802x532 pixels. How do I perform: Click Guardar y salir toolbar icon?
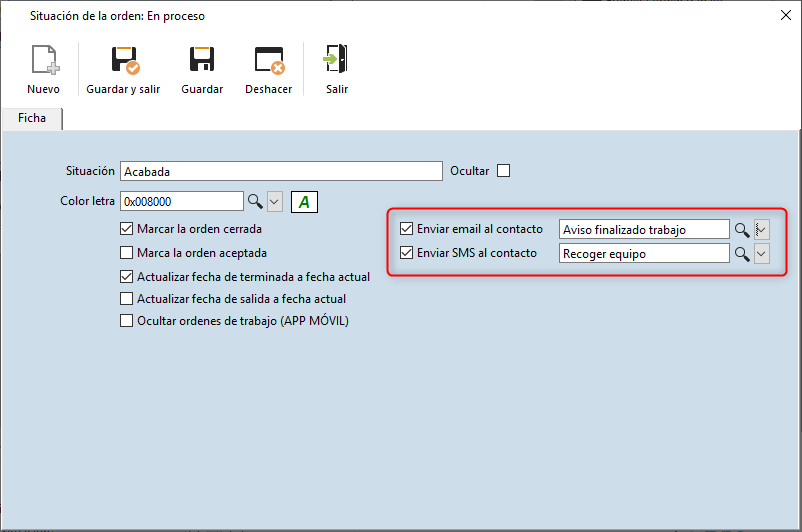[125, 60]
